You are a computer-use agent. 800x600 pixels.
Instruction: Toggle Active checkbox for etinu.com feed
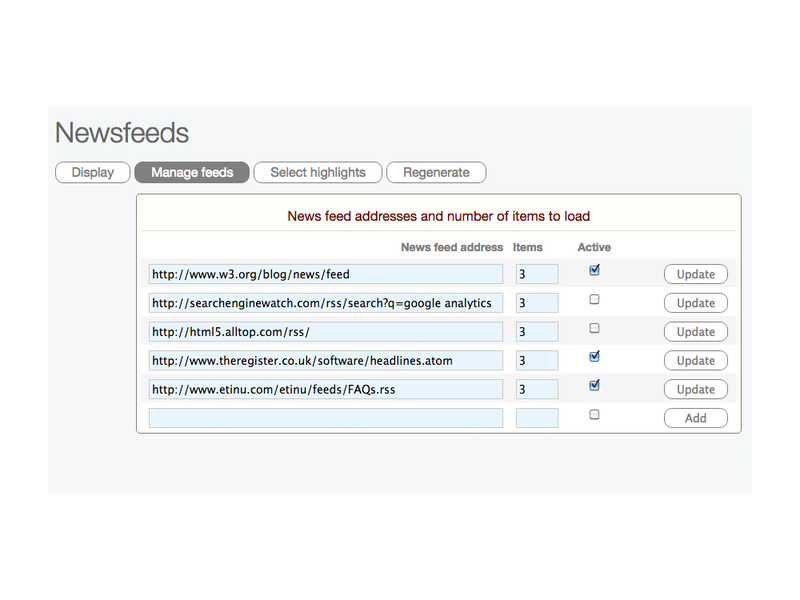[594, 385]
